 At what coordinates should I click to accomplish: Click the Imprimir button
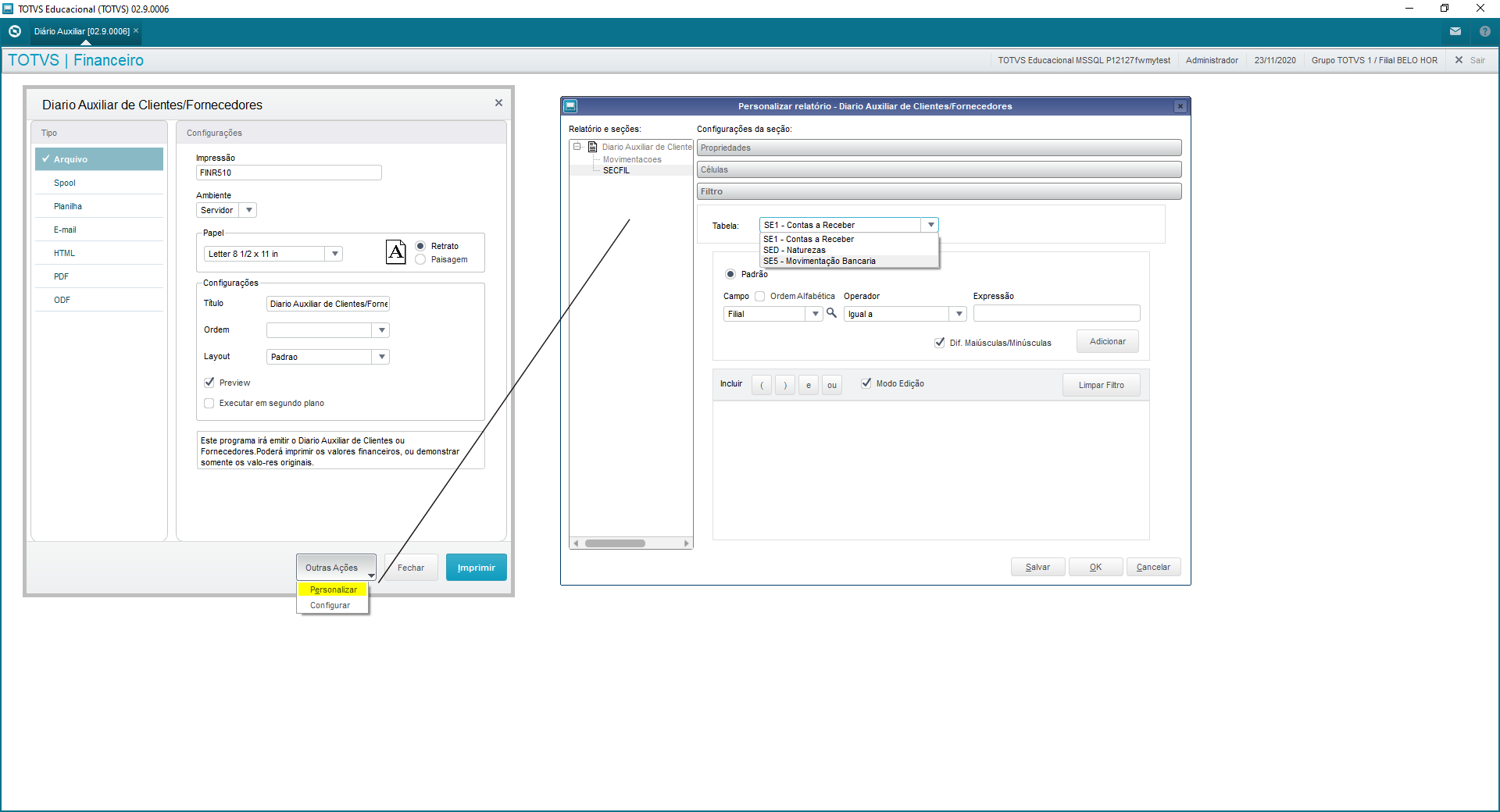coord(477,568)
